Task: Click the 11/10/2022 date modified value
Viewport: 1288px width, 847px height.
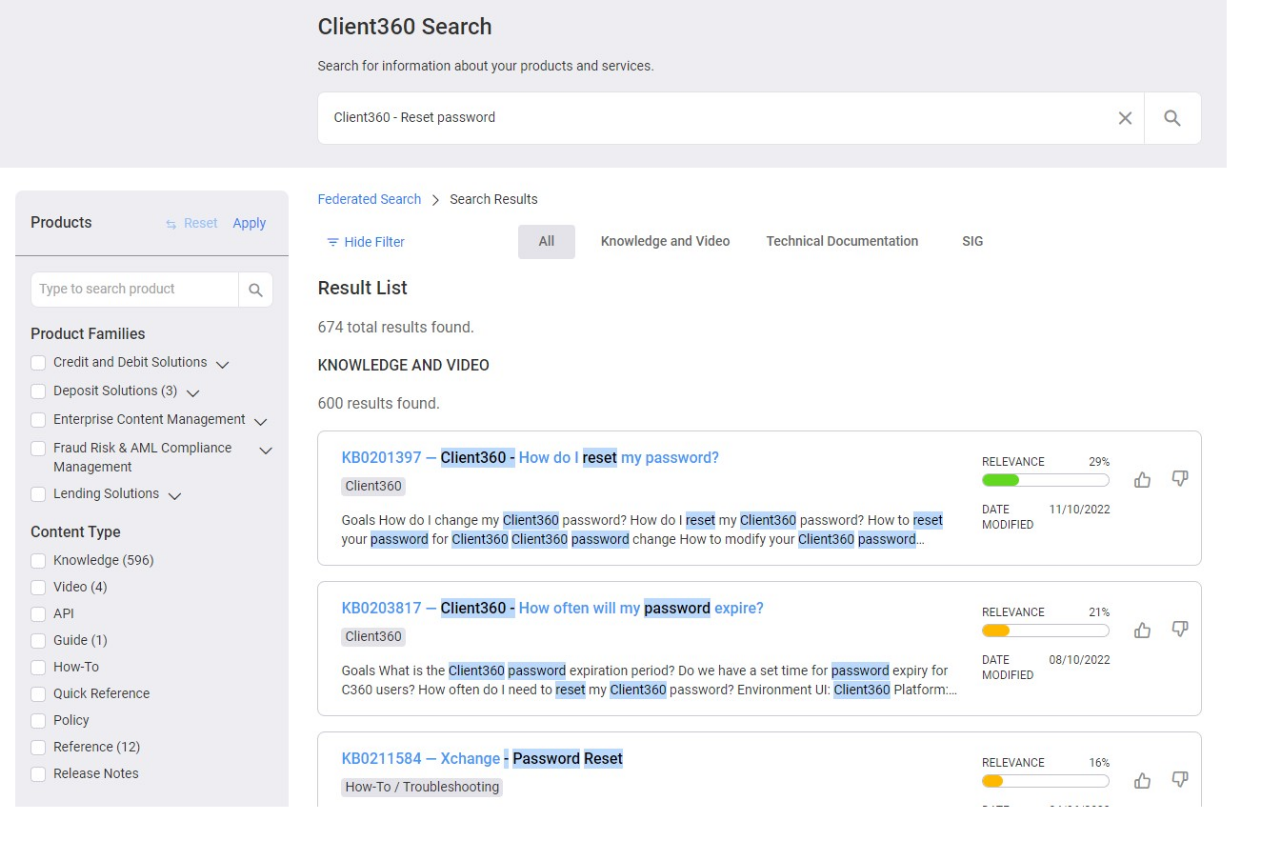Action: 1079,510
